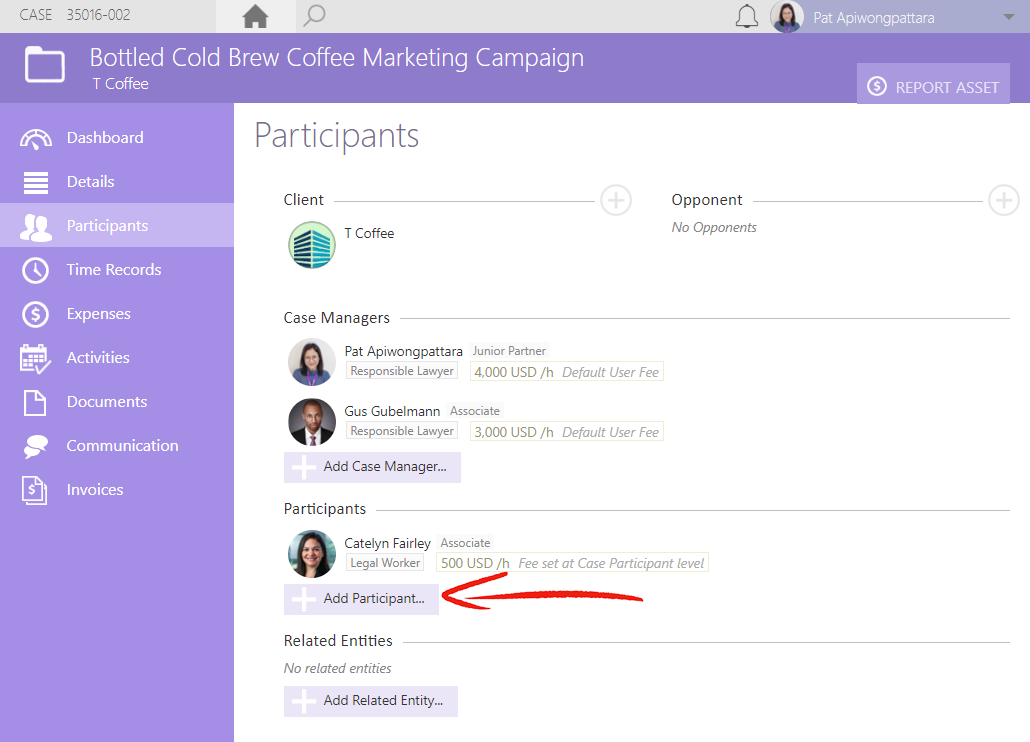Image resolution: width=1030 pixels, height=742 pixels.
Task: Click the Time Records clock icon
Action: pos(35,271)
